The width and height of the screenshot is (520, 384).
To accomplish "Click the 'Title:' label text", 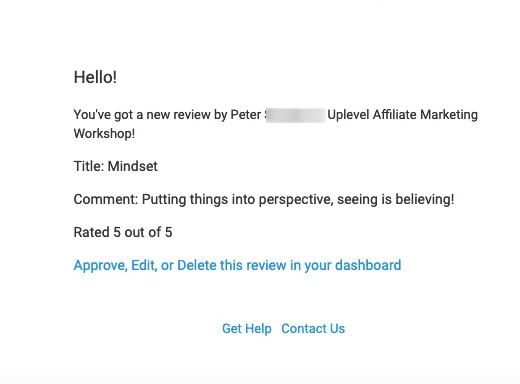I will point(89,166).
